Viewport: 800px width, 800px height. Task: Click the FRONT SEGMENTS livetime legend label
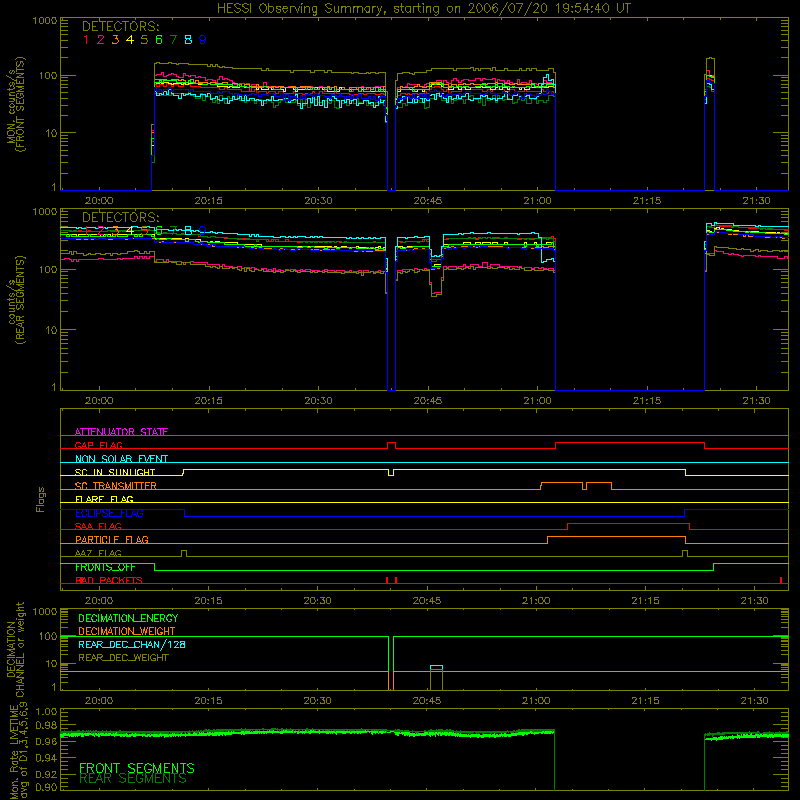(137, 768)
